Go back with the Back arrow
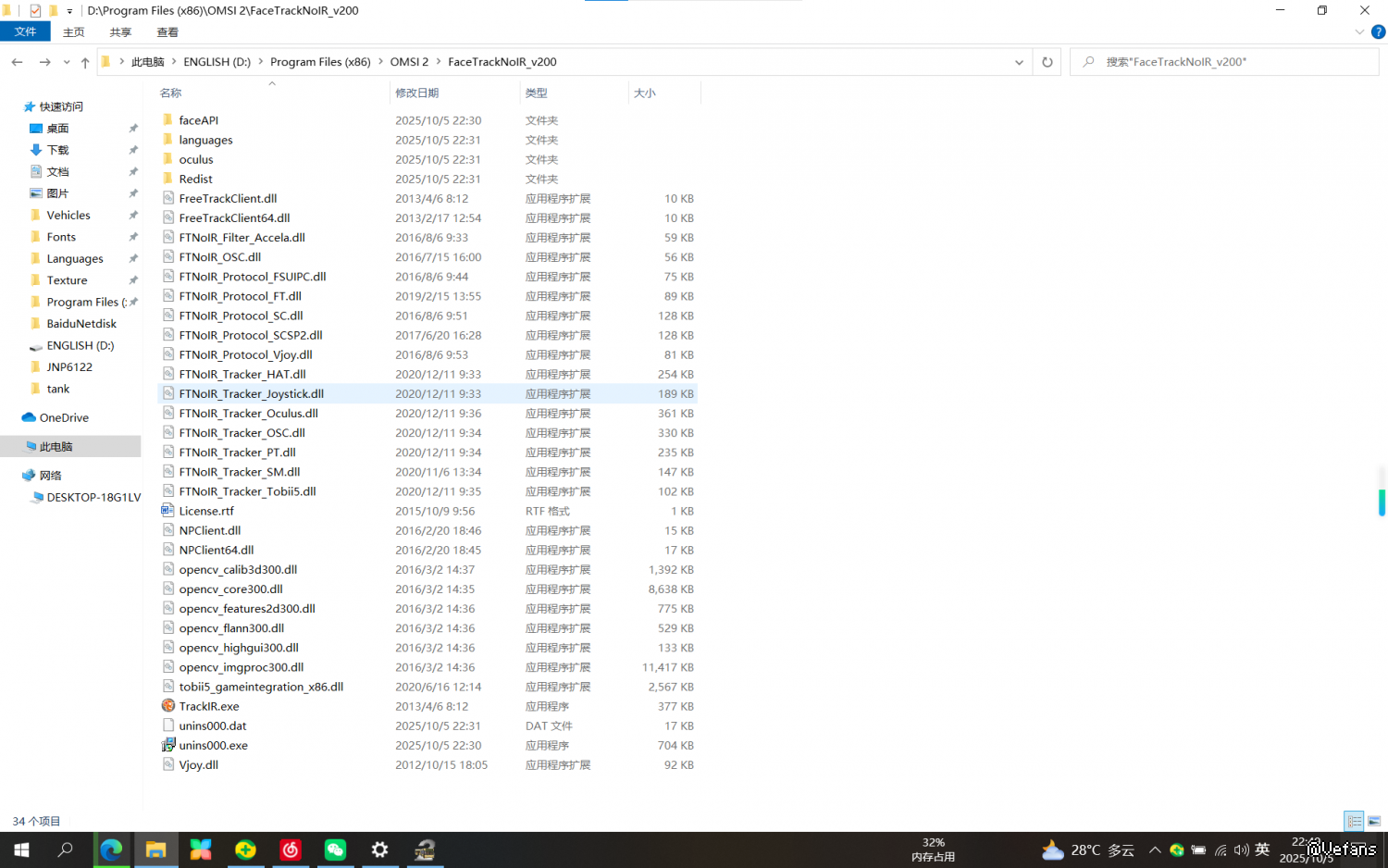The height and width of the screenshot is (868, 1388). point(17,62)
